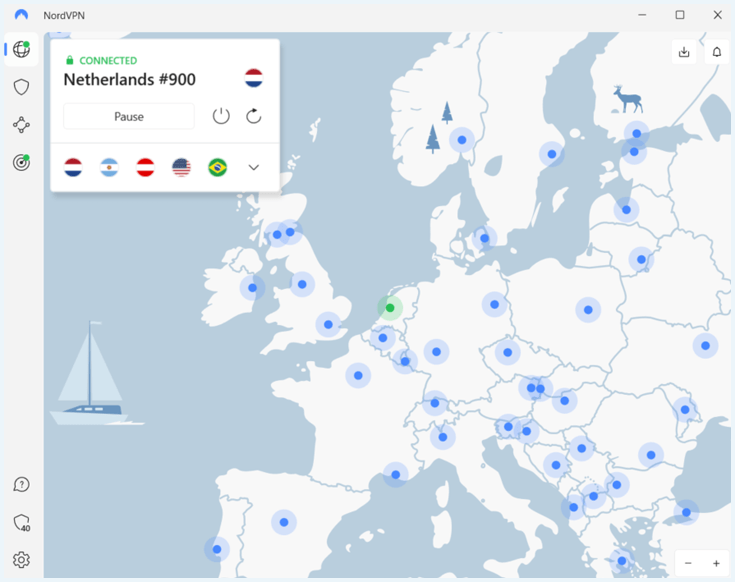Select the Denmark server pin on map
The height and width of the screenshot is (582, 735).
coord(484,238)
